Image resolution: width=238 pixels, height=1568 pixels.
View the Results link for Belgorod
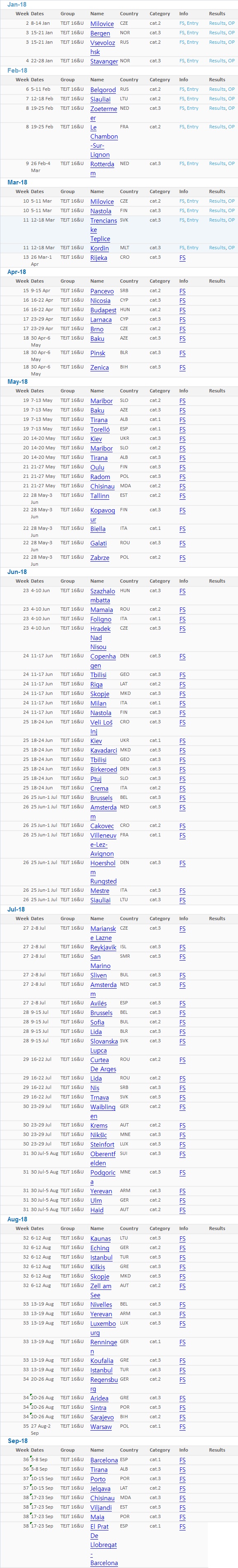(x=217, y=89)
